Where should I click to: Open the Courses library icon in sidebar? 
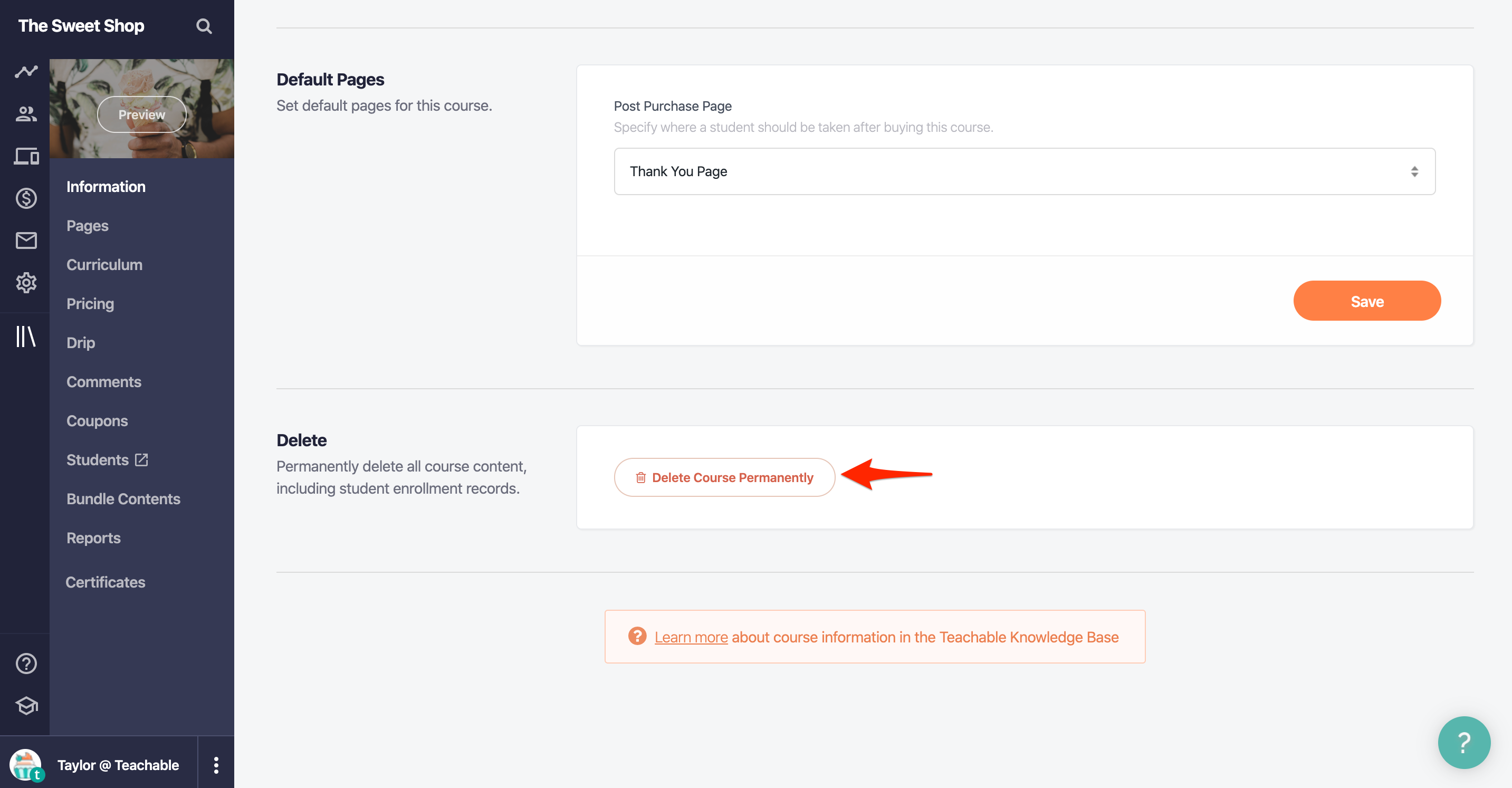[x=26, y=336]
